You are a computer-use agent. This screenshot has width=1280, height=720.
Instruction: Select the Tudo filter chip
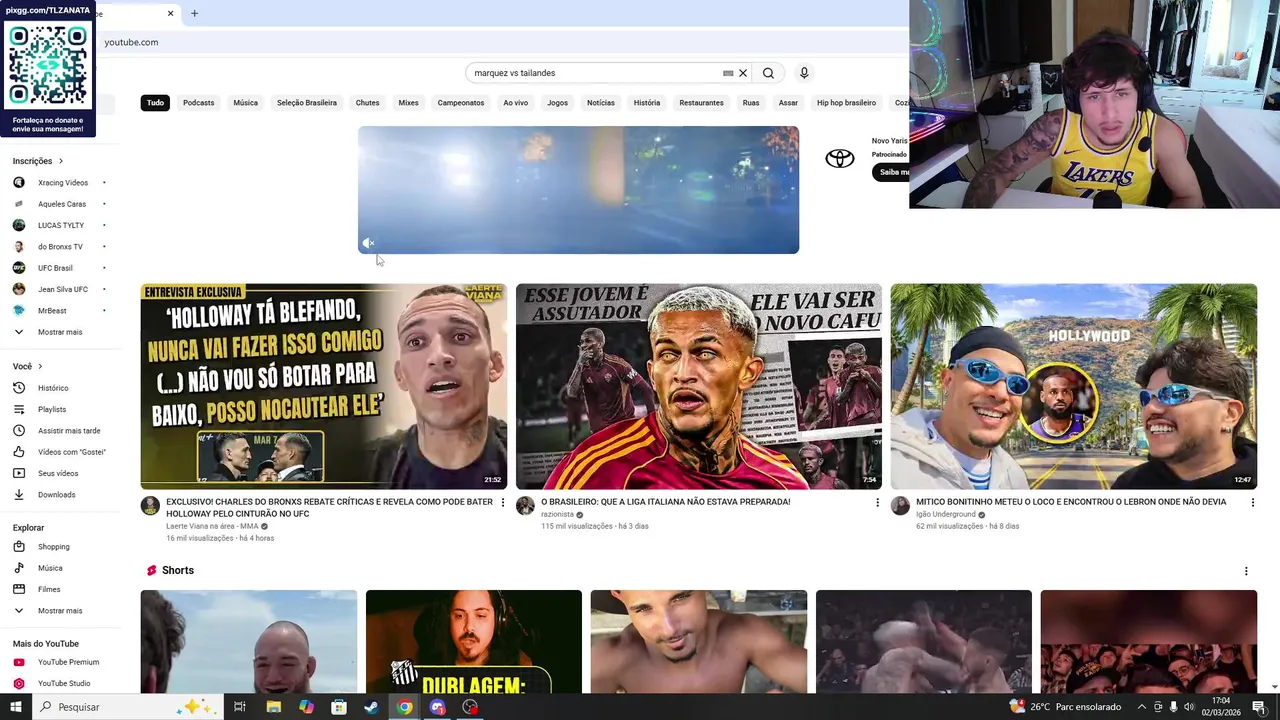155,103
